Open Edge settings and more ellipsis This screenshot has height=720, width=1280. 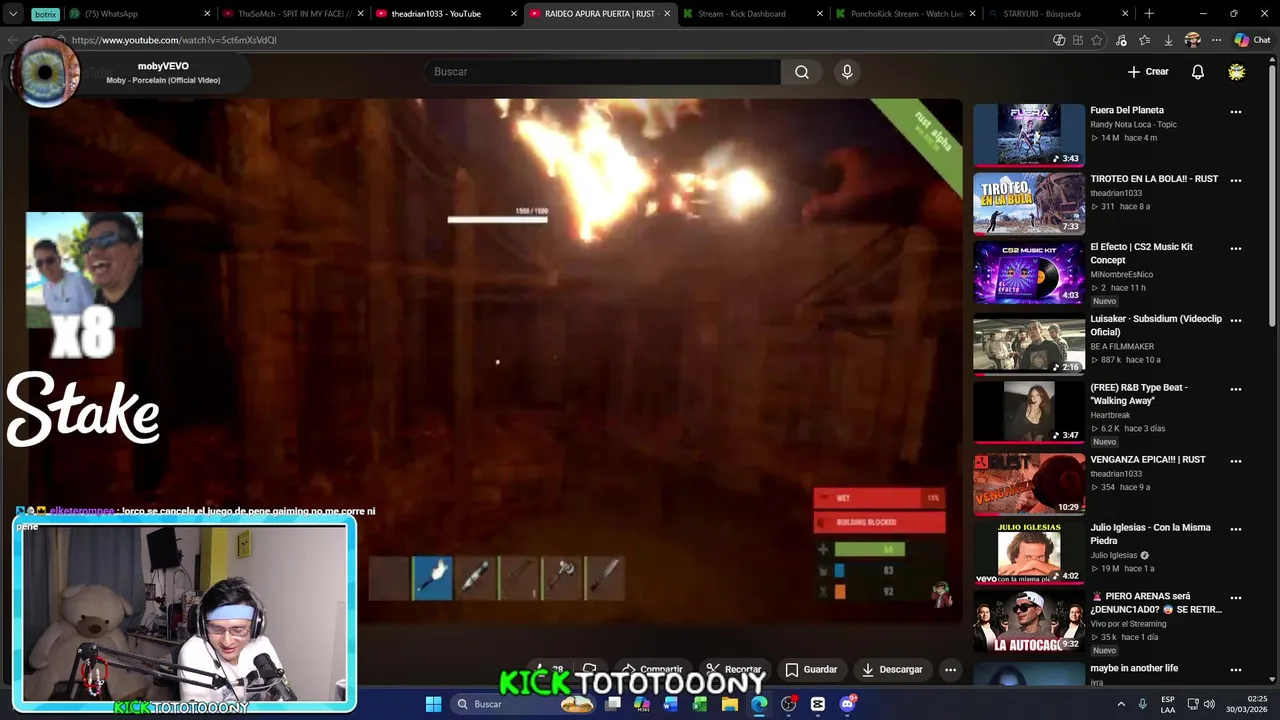(x=1216, y=40)
